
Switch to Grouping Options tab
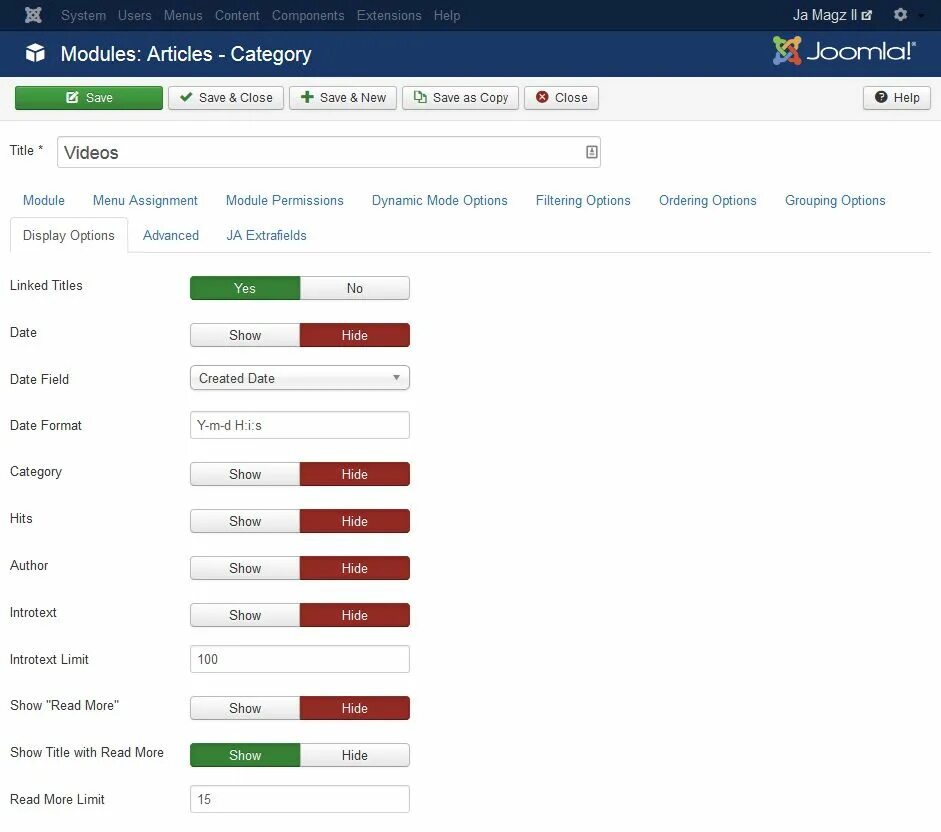tap(835, 200)
